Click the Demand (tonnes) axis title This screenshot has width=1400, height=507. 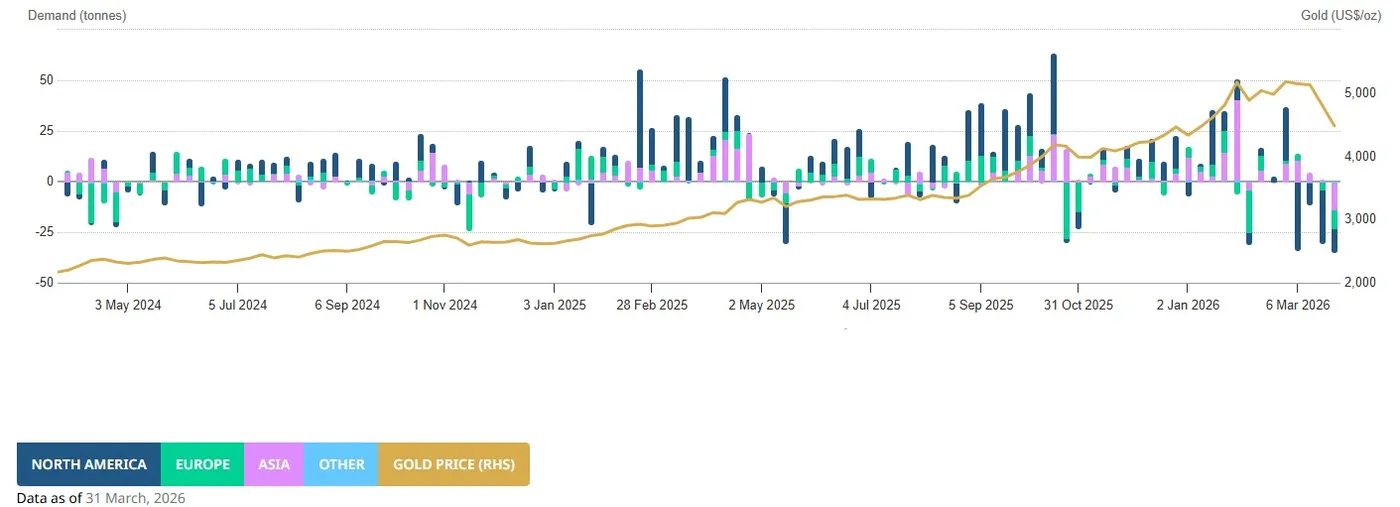(x=77, y=16)
